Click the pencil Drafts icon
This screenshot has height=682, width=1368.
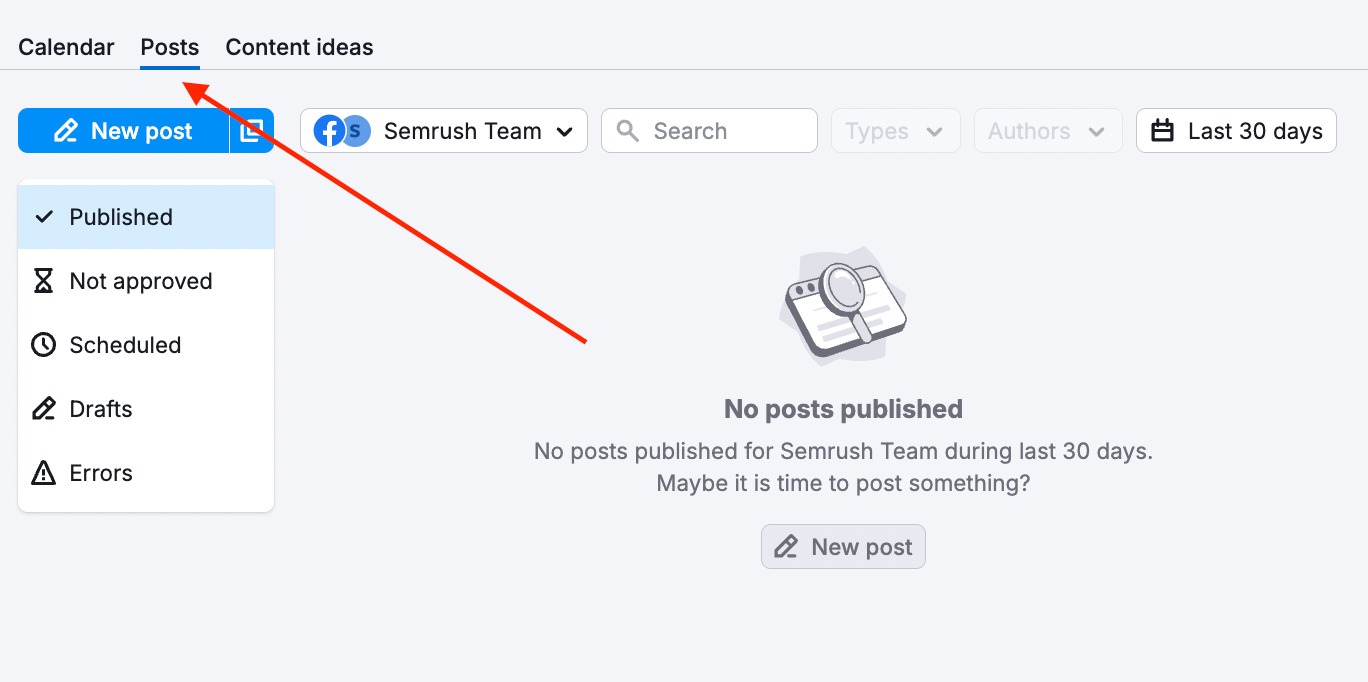[43, 409]
